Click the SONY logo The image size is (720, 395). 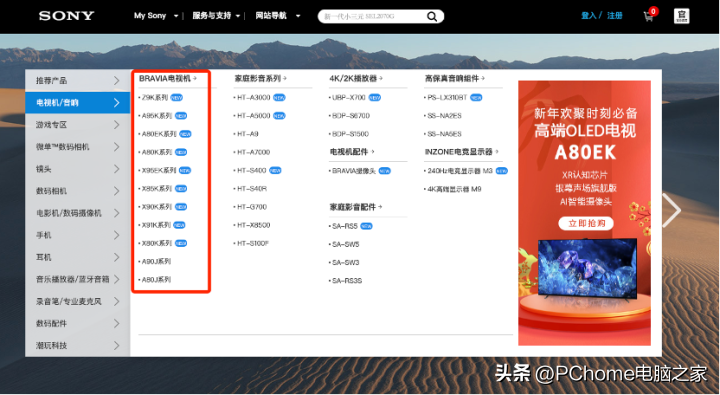click(67, 16)
